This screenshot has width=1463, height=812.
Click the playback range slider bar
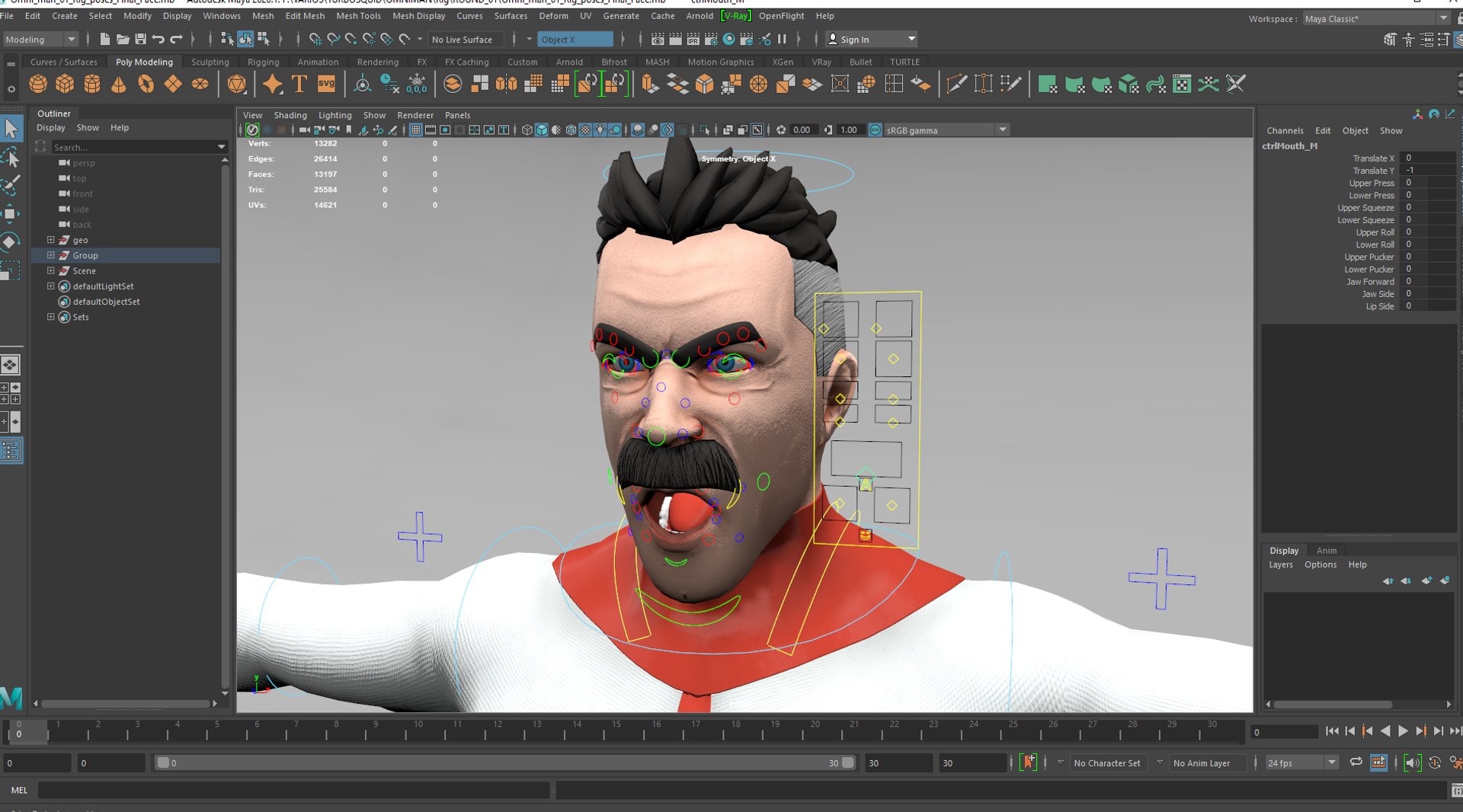[504, 762]
